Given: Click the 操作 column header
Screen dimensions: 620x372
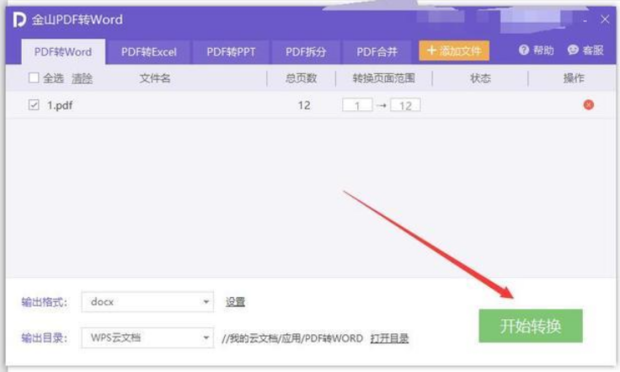Looking at the screenshot, I should point(574,78).
